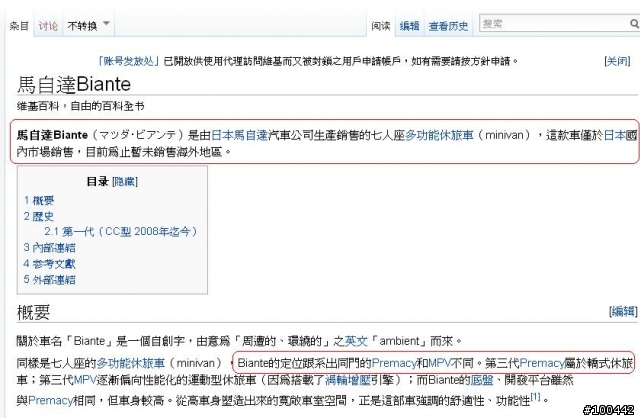Jump to contents entry 1 概要
Image resolution: width=640 pixels, height=418 pixels.
(39, 200)
